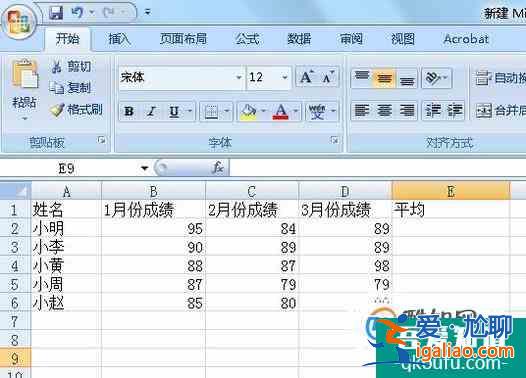Select column A header

pos(66,192)
